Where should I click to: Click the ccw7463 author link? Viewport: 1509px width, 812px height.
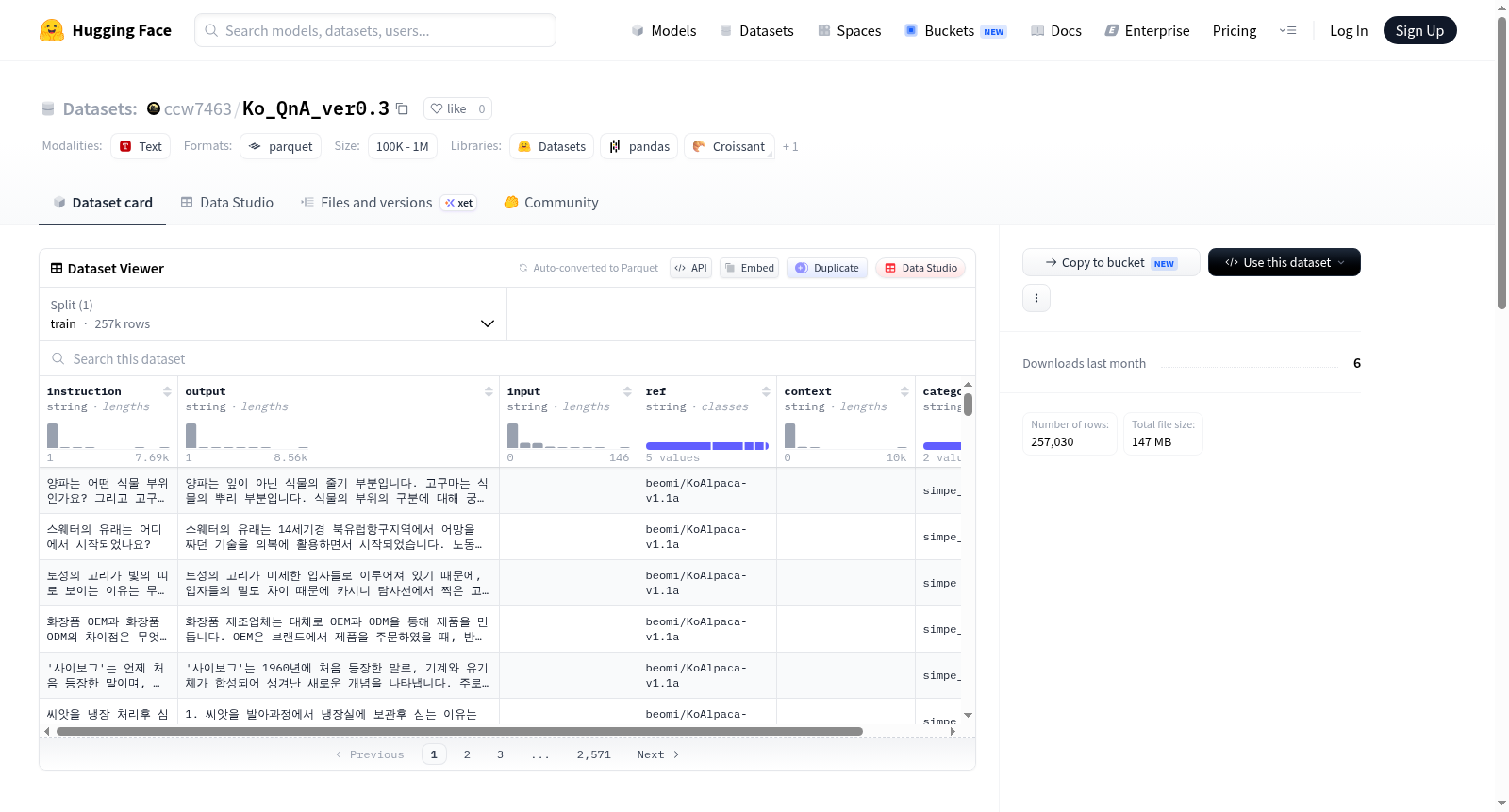click(197, 108)
